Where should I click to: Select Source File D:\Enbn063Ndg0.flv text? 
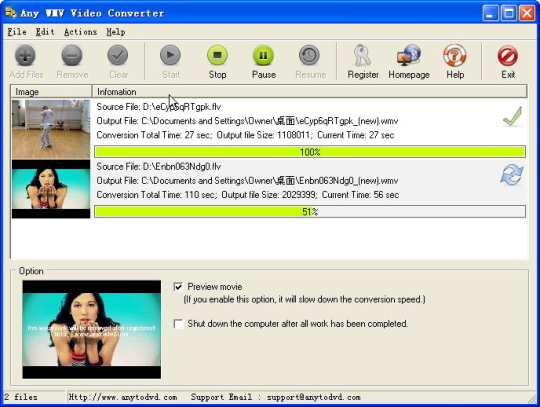[x=159, y=167]
